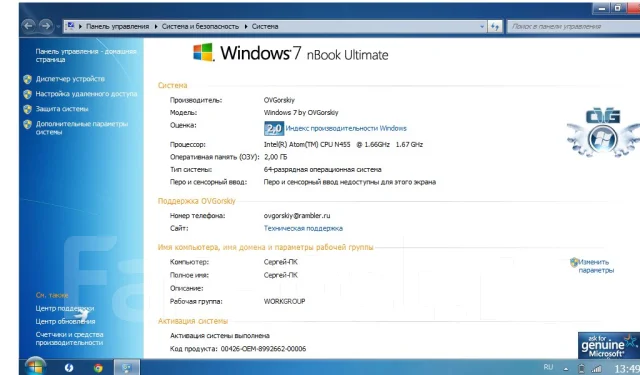Click the Windows 7 by OVGorskiy model text
This screenshot has height=375, width=640.
[301, 113]
